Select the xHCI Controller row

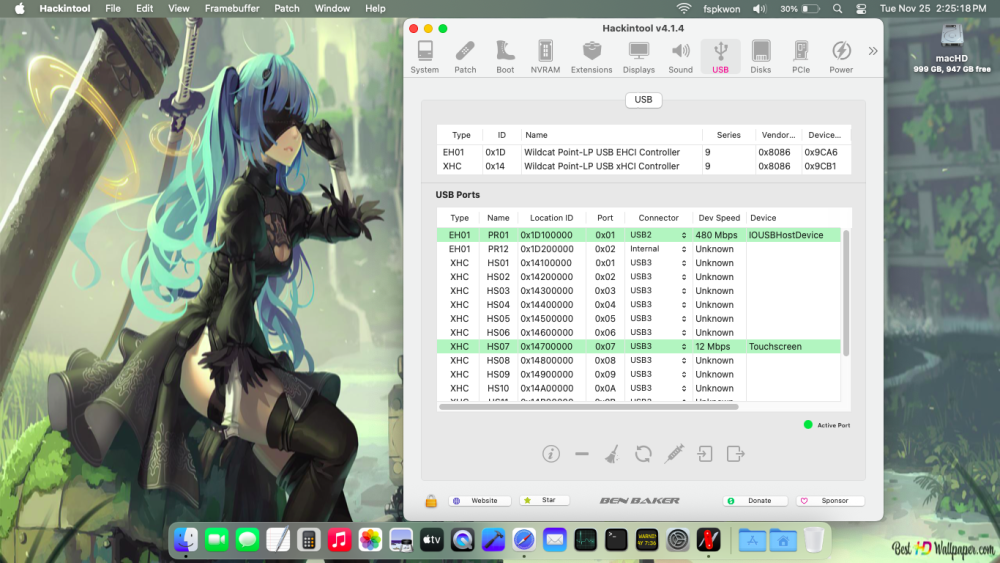643,166
